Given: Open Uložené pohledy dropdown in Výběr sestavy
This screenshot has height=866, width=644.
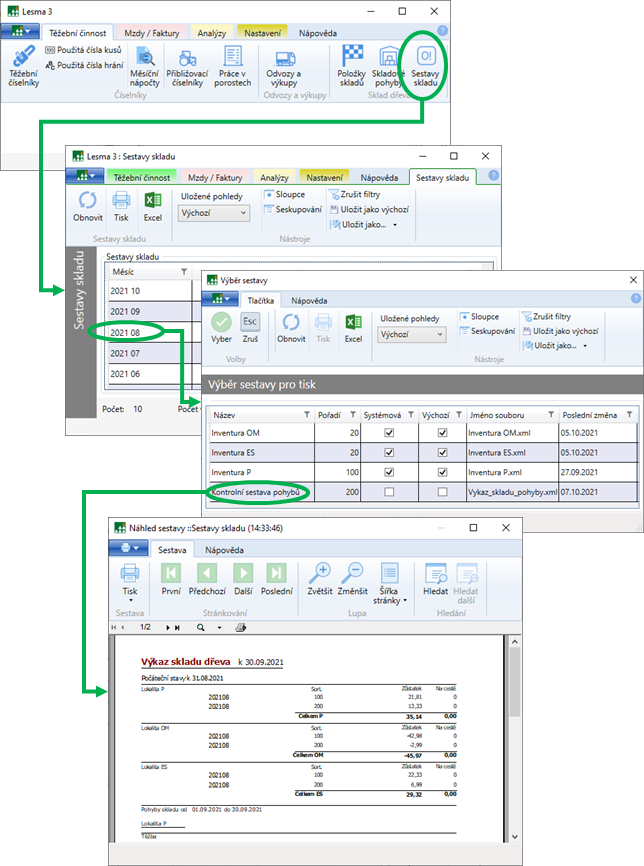Looking at the screenshot, I should (412, 336).
